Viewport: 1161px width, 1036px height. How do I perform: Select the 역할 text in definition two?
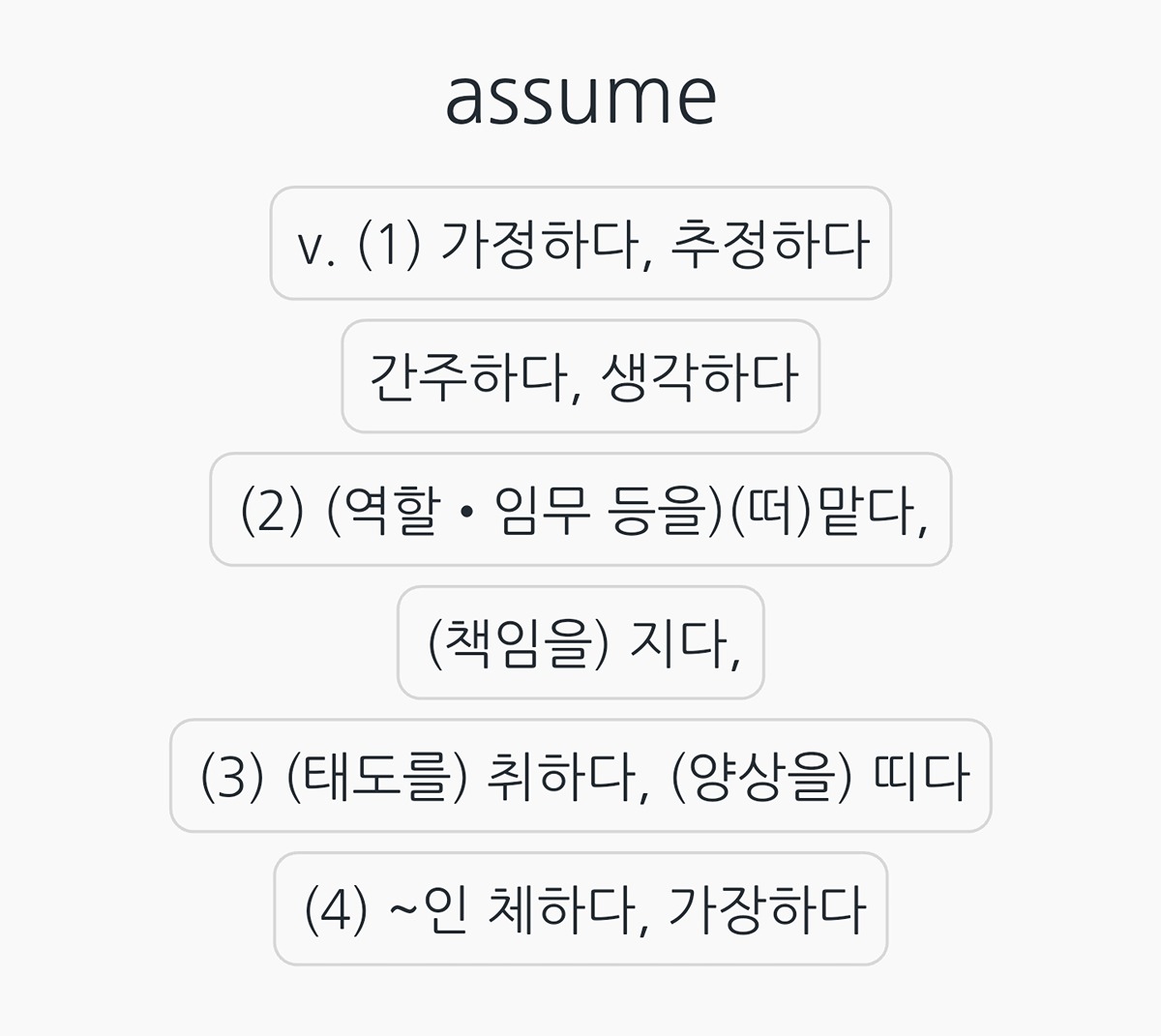[x=386, y=510]
